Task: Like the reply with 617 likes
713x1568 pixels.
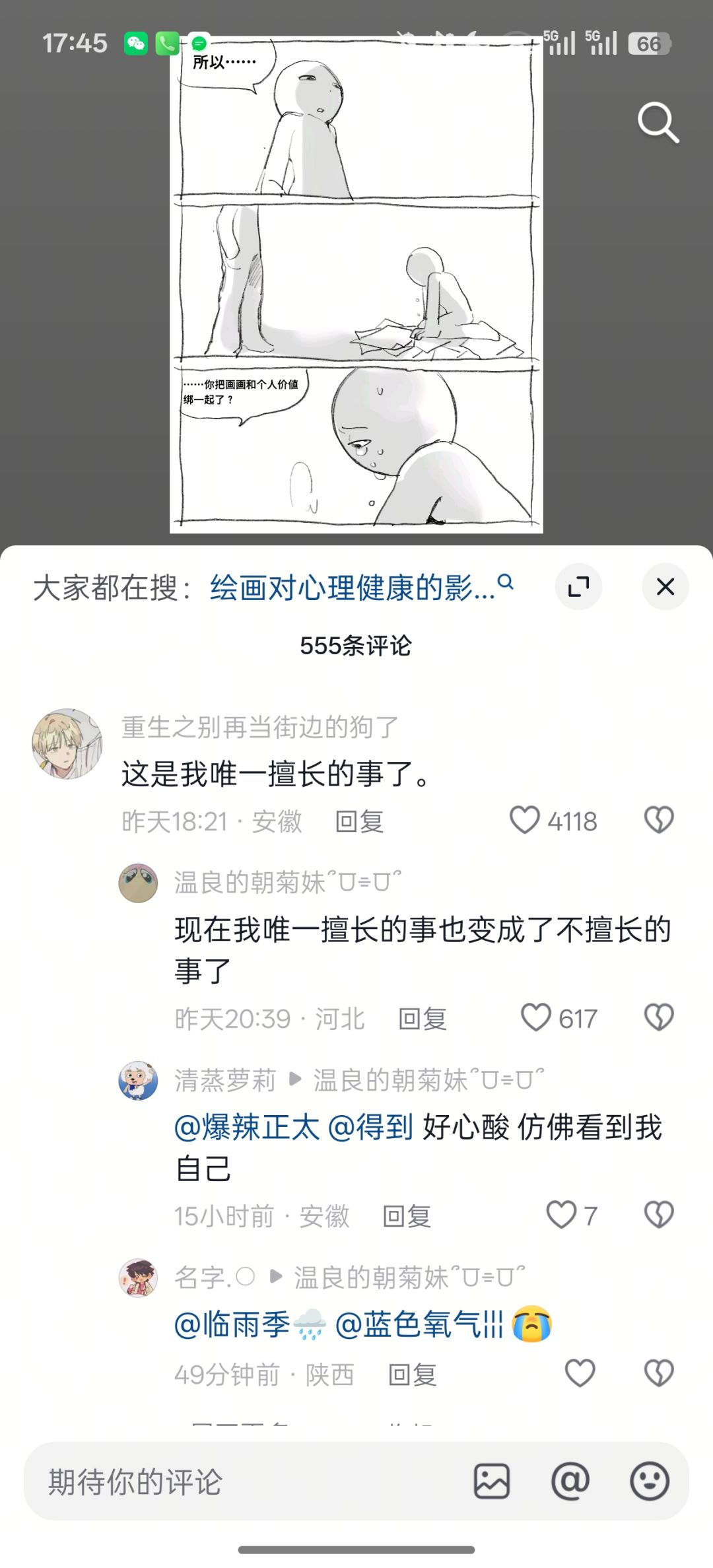Action: tap(535, 1017)
